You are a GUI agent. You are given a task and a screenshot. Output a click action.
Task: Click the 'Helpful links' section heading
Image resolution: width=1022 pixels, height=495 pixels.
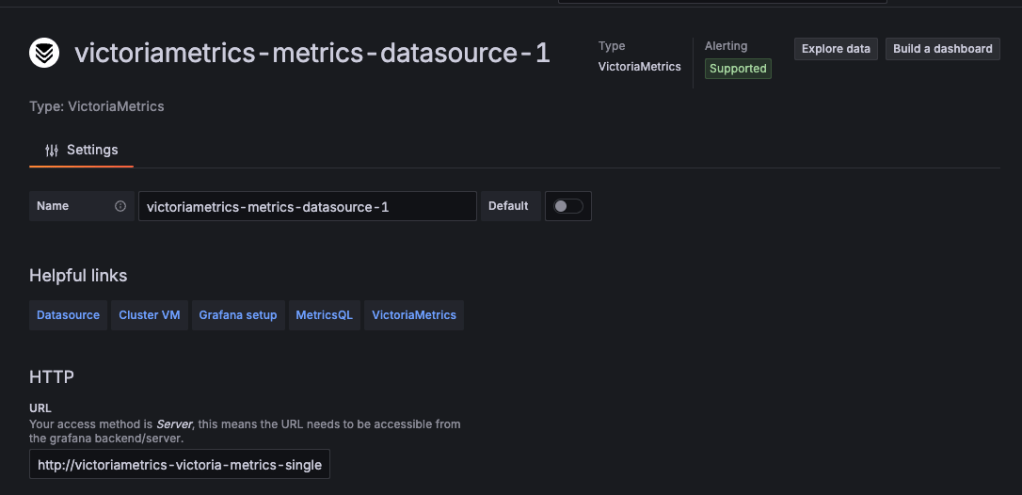(78, 276)
